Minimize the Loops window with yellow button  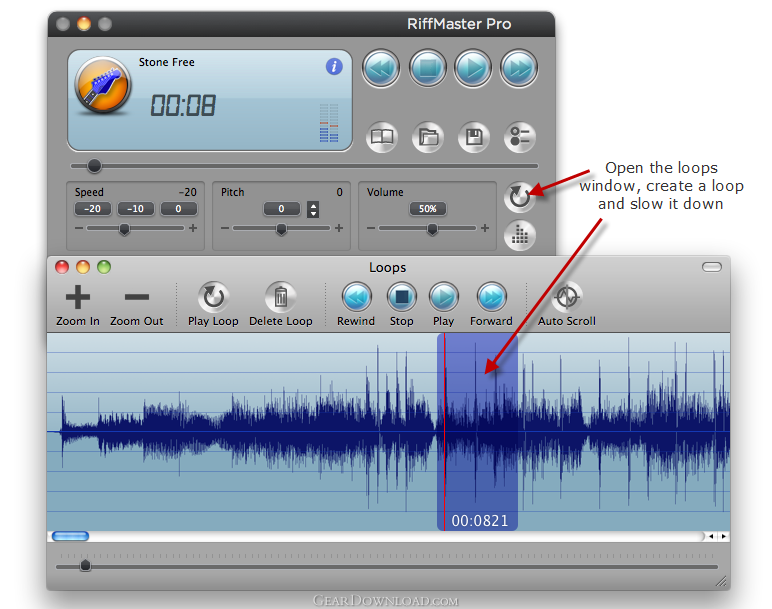coord(83,267)
